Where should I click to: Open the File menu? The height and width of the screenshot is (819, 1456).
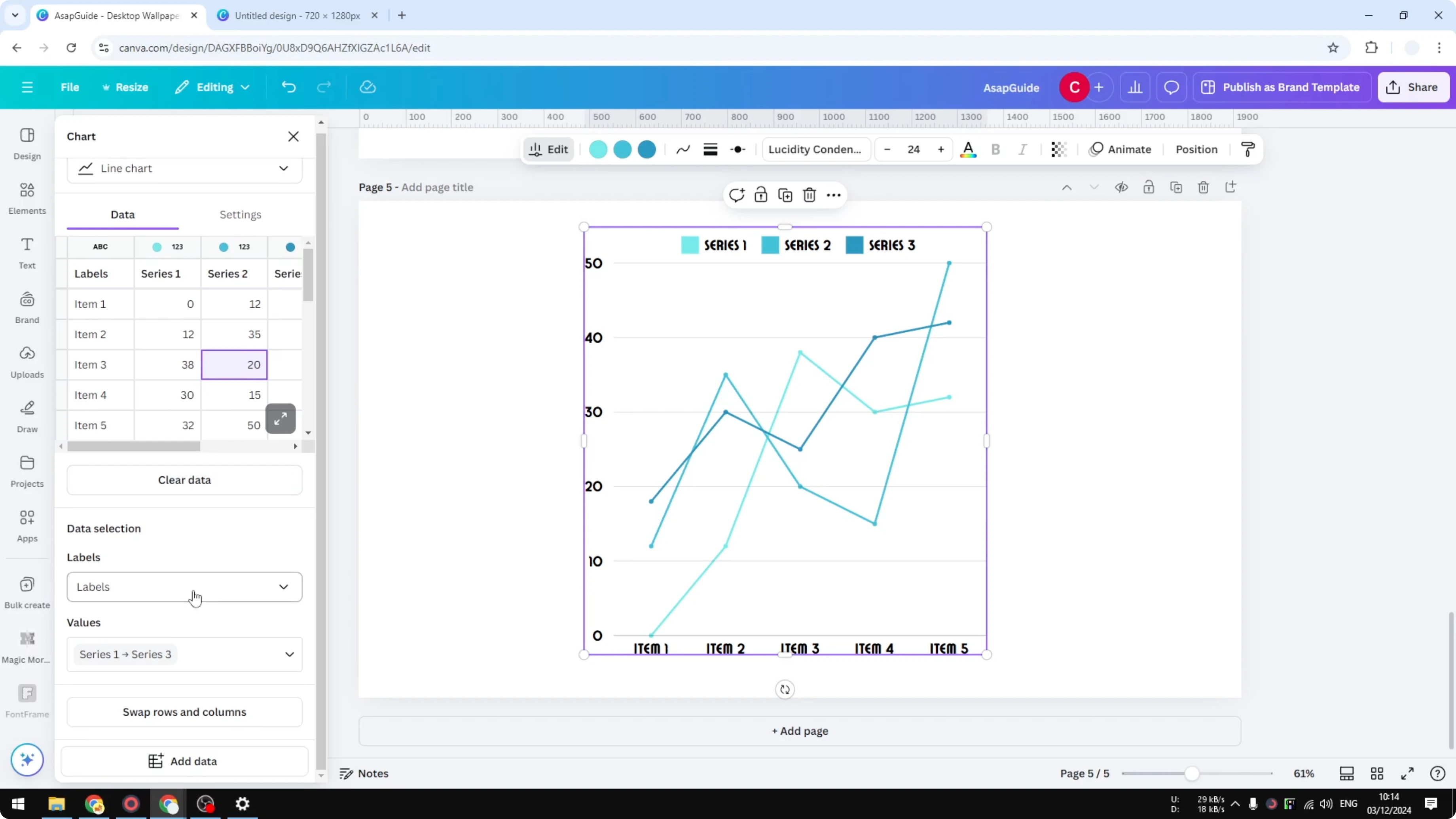pos(70,87)
